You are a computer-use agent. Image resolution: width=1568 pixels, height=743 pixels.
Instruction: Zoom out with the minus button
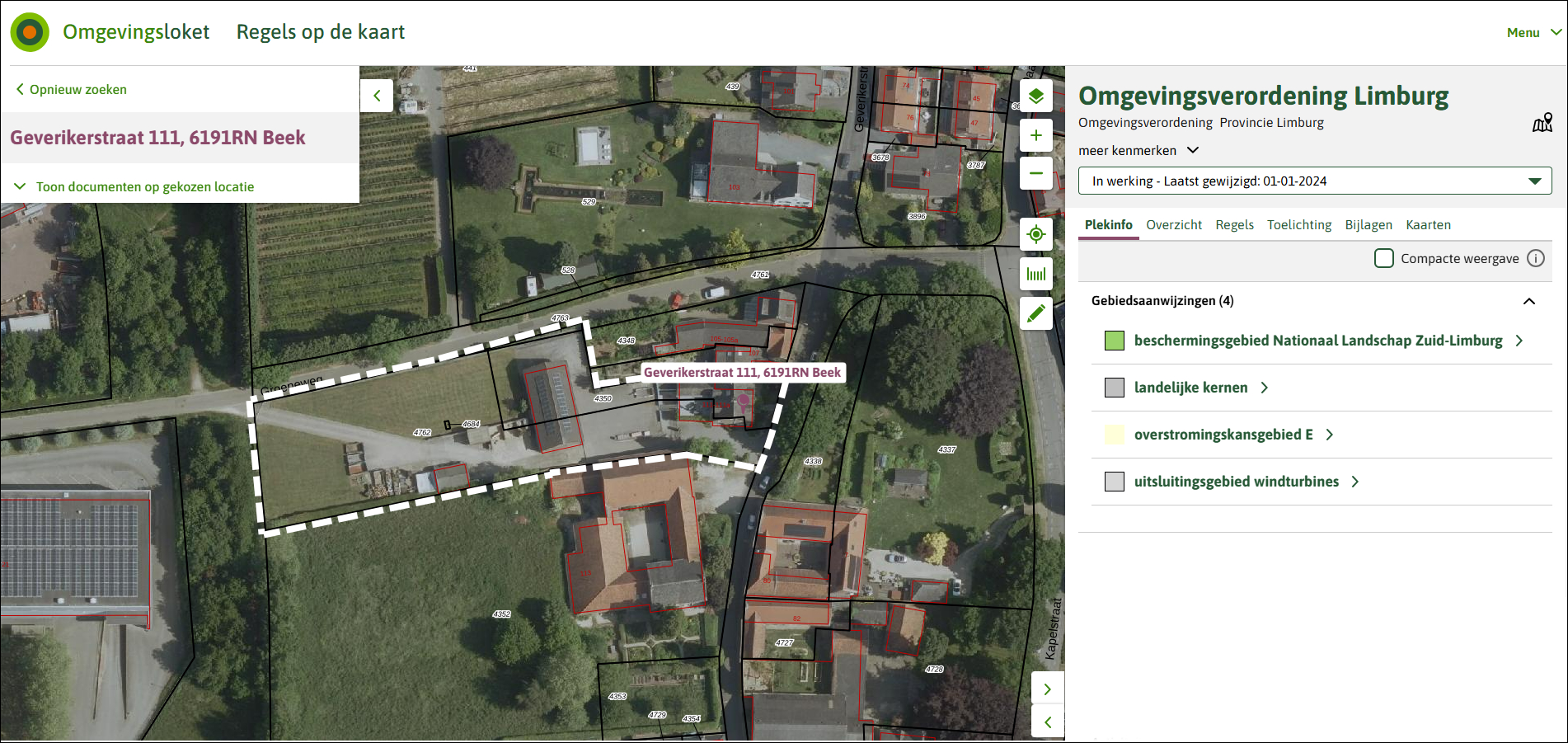click(1036, 173)
